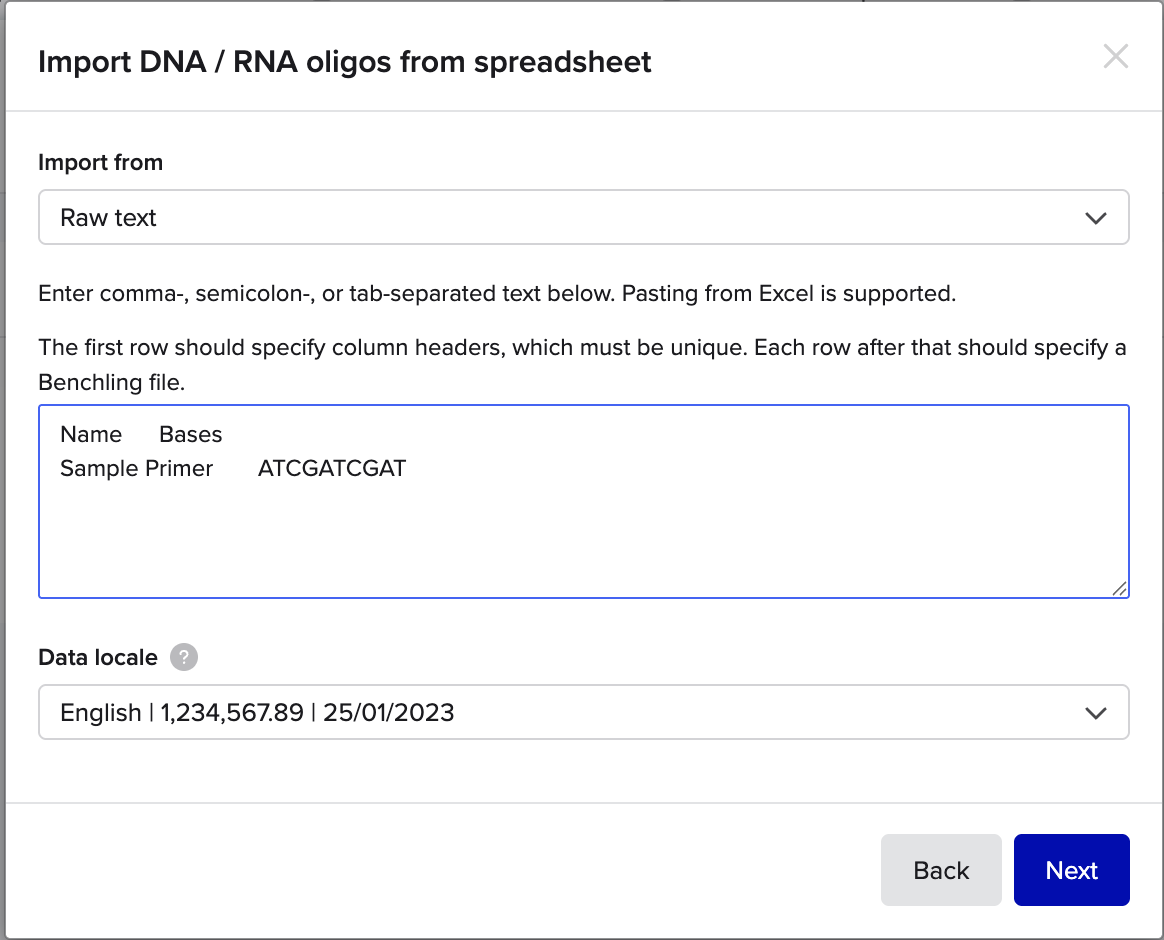Place cursor on "Name" header in text area
1164x940 pixels.
click(91, 434)
